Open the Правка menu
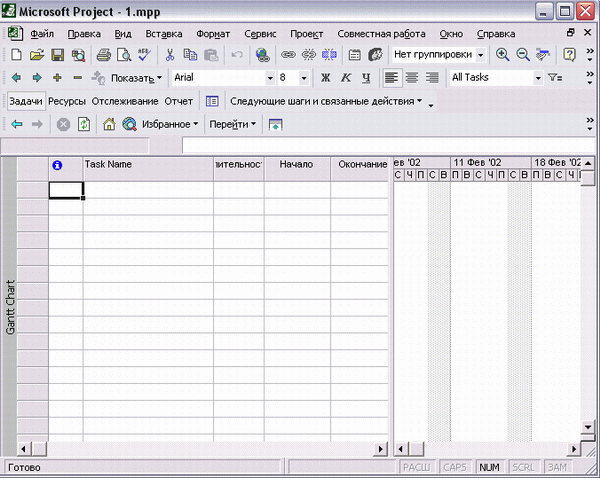 click(84, 34)
